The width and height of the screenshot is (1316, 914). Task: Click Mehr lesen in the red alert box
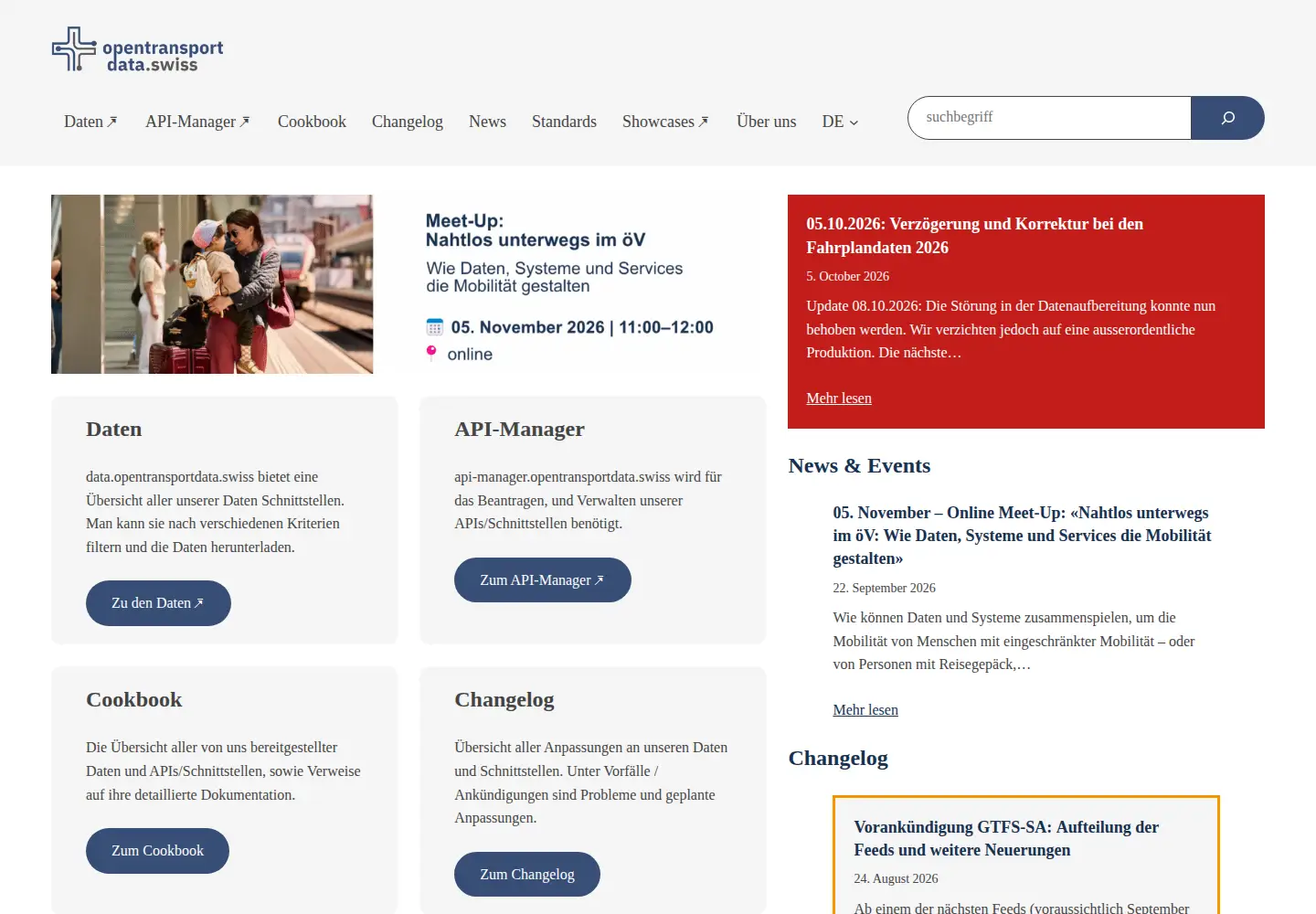tap(839, 399)
